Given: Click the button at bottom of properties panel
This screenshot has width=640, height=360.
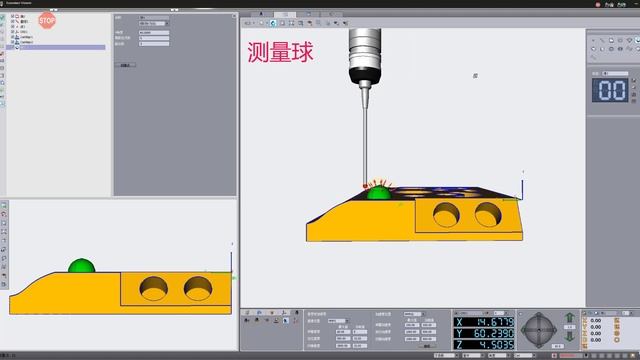Looking at the screenshot, I should 125,65.
